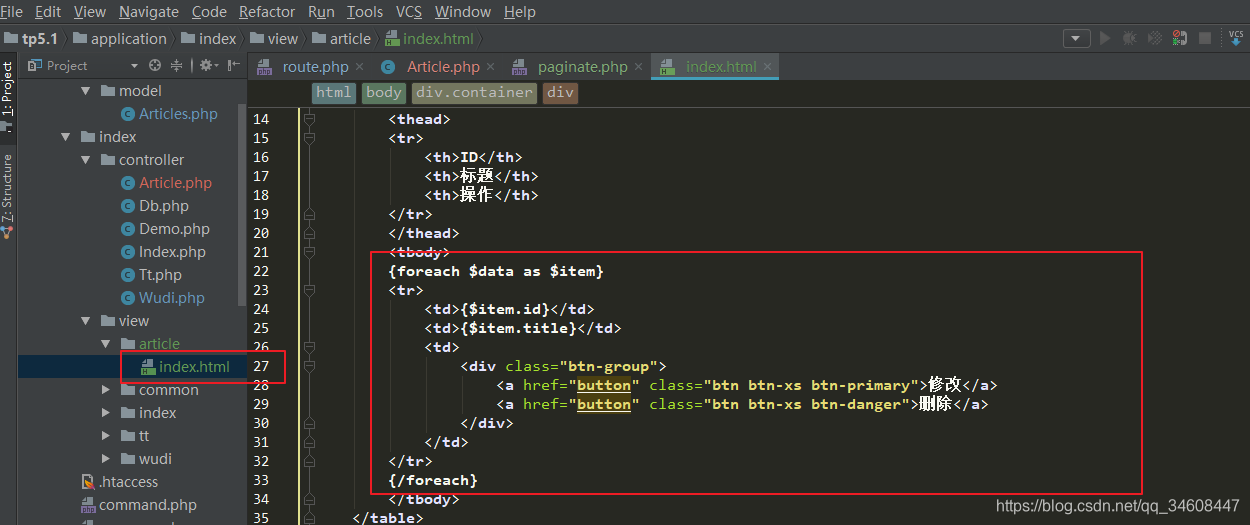
Task: Close the index.html editor tab
Action: (768, 67)
